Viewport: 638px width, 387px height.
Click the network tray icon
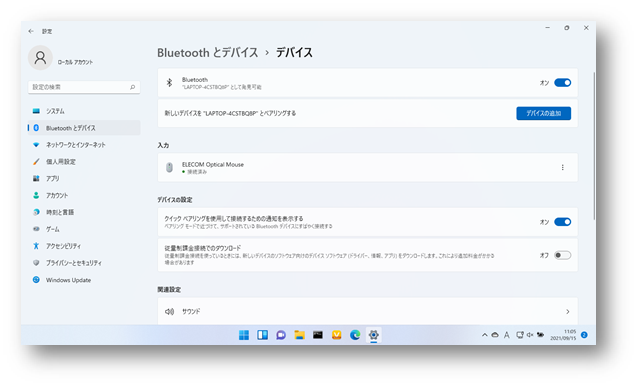click(520, 335)
